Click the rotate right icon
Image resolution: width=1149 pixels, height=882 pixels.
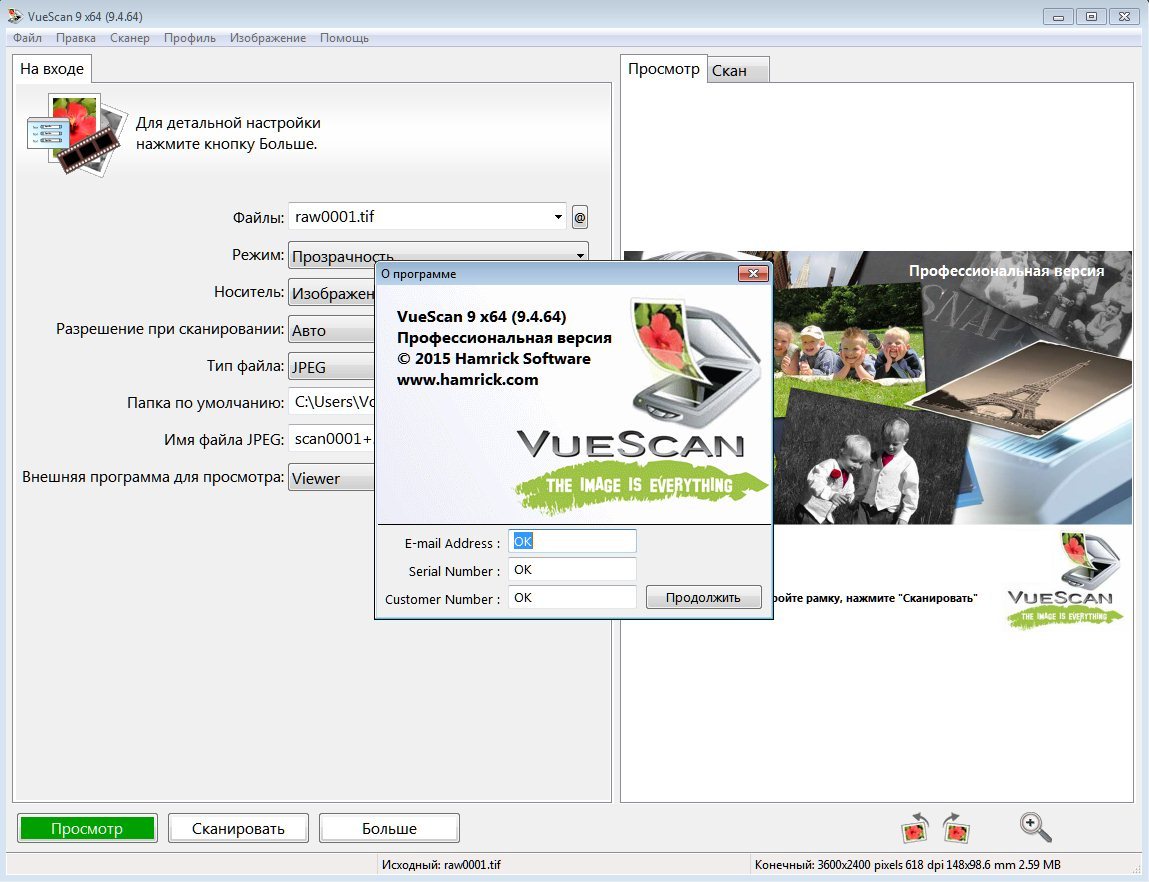click(956, 828)
